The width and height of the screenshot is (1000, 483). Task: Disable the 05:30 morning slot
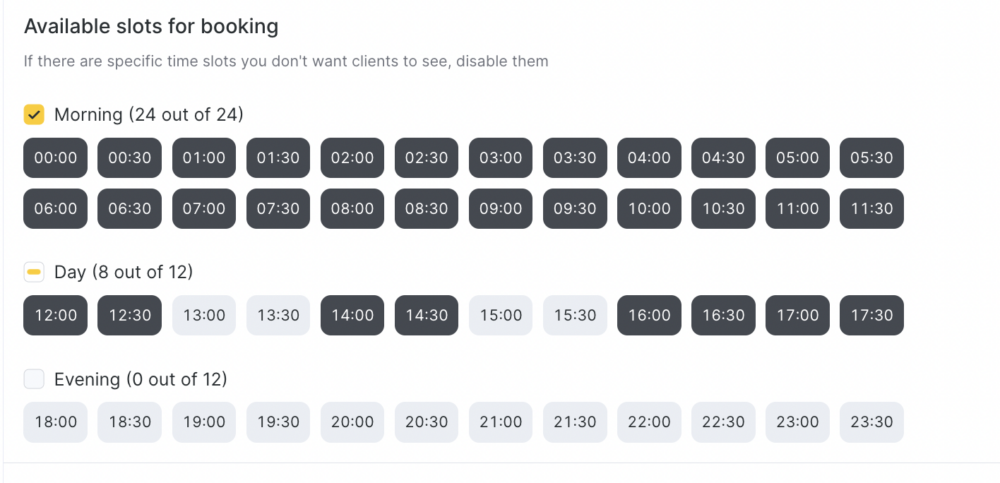coord(871,158)
